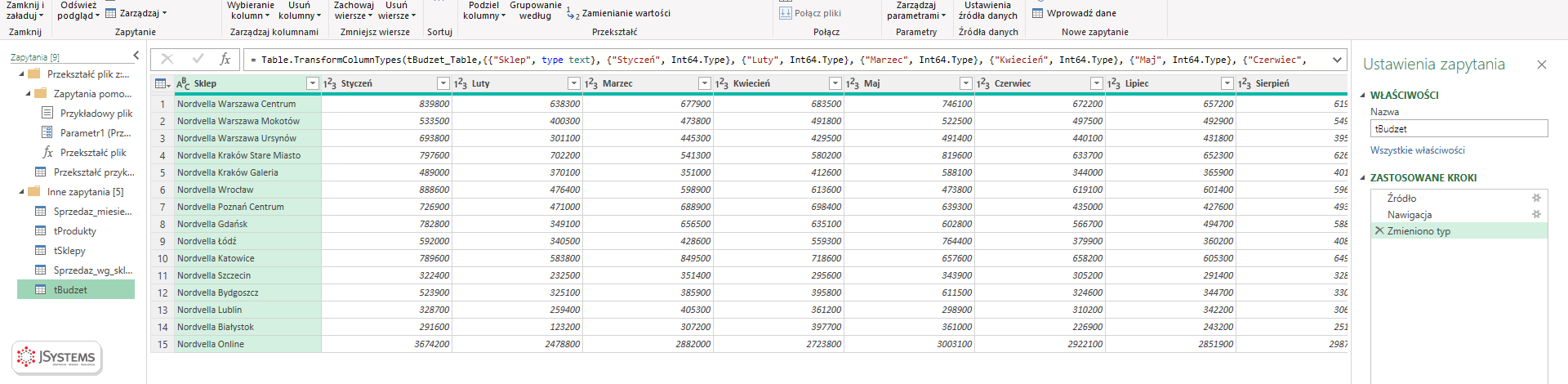Open filter dropdown for Styczeń column
The width and height of the screenshot is (1568, 384).
click(443, 83)
